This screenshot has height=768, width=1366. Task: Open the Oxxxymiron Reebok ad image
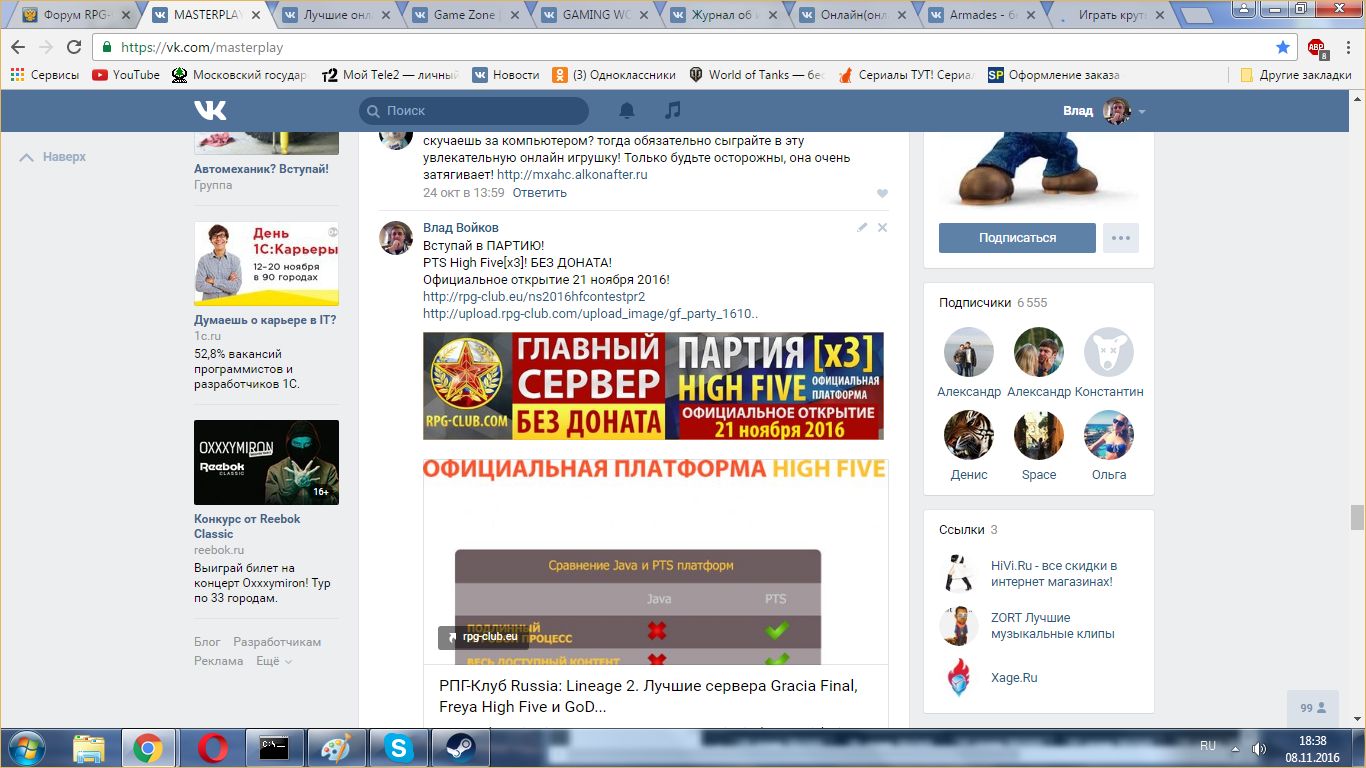(266, 462)
